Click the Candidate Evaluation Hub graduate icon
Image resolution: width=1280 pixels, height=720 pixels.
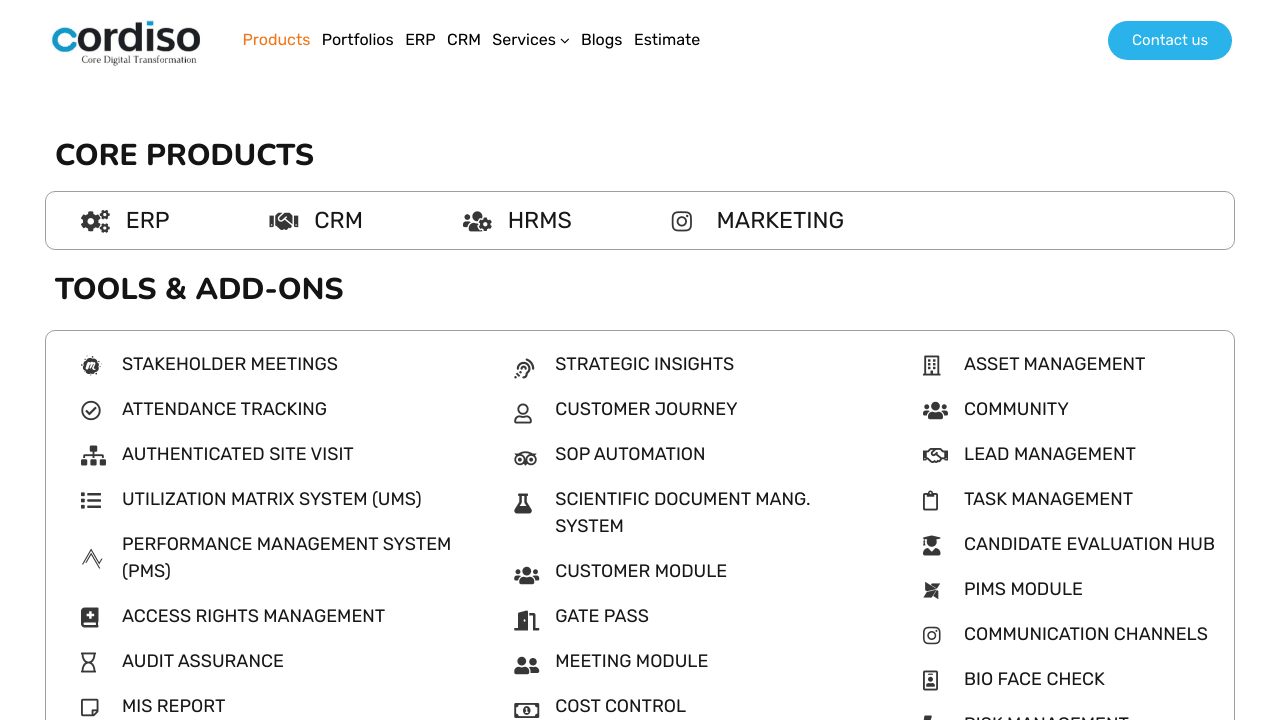point(932,545)
